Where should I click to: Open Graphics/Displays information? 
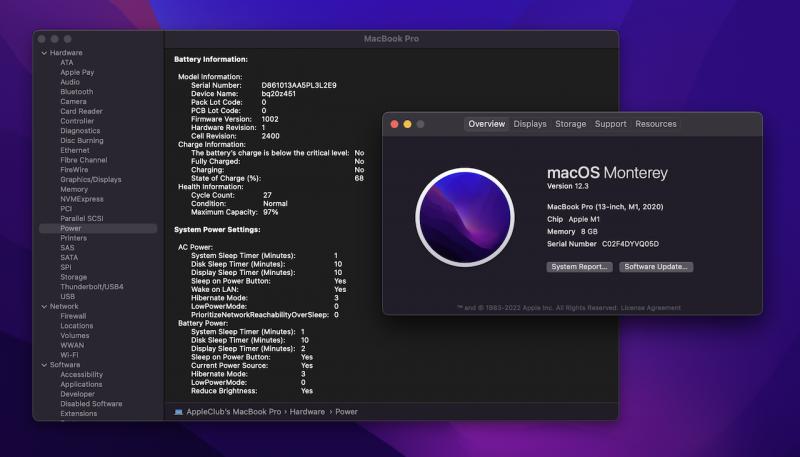pyautogui.click(x=91, y=180)
